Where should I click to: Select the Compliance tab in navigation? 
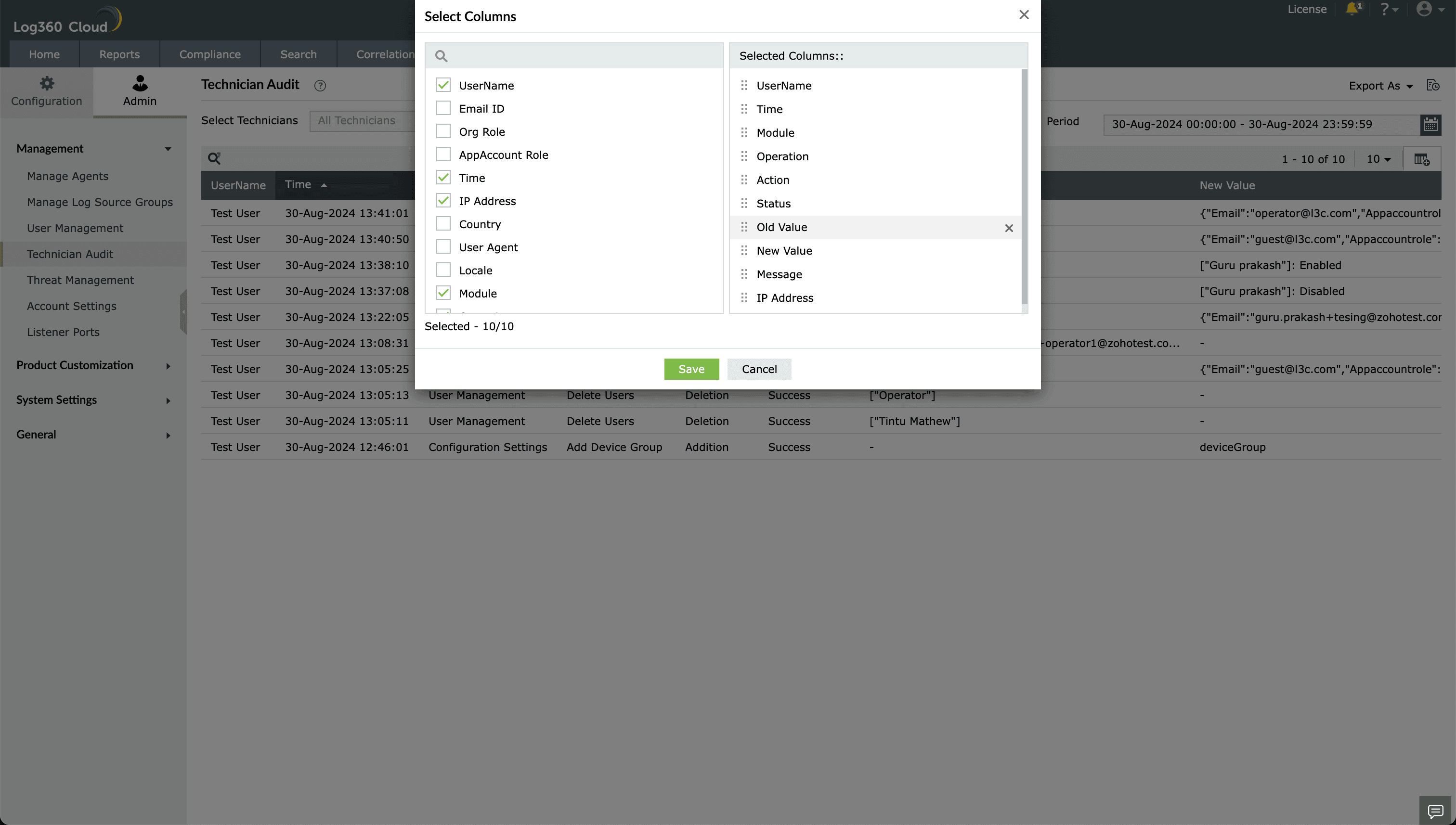pyautogui.click(x=210, y=54)
